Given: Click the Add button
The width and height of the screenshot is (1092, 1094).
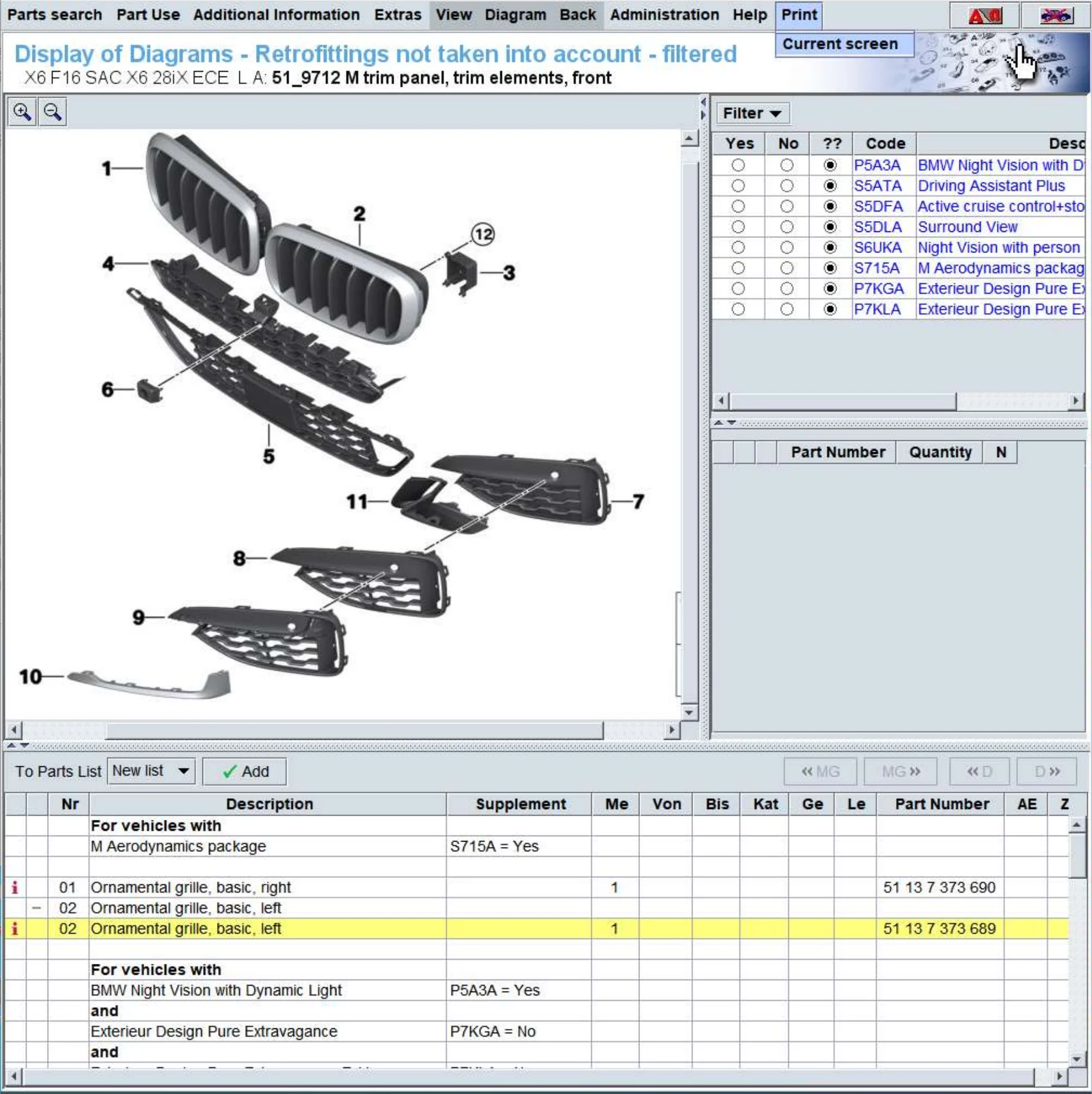Looking at the screenshot, I should [245, 771].
